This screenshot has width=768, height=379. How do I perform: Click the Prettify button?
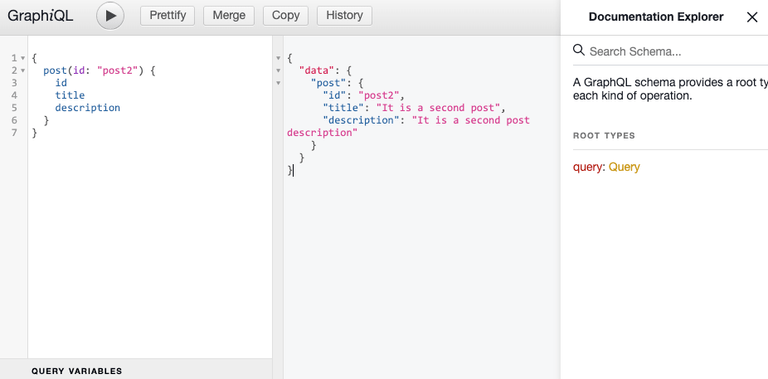168,16
